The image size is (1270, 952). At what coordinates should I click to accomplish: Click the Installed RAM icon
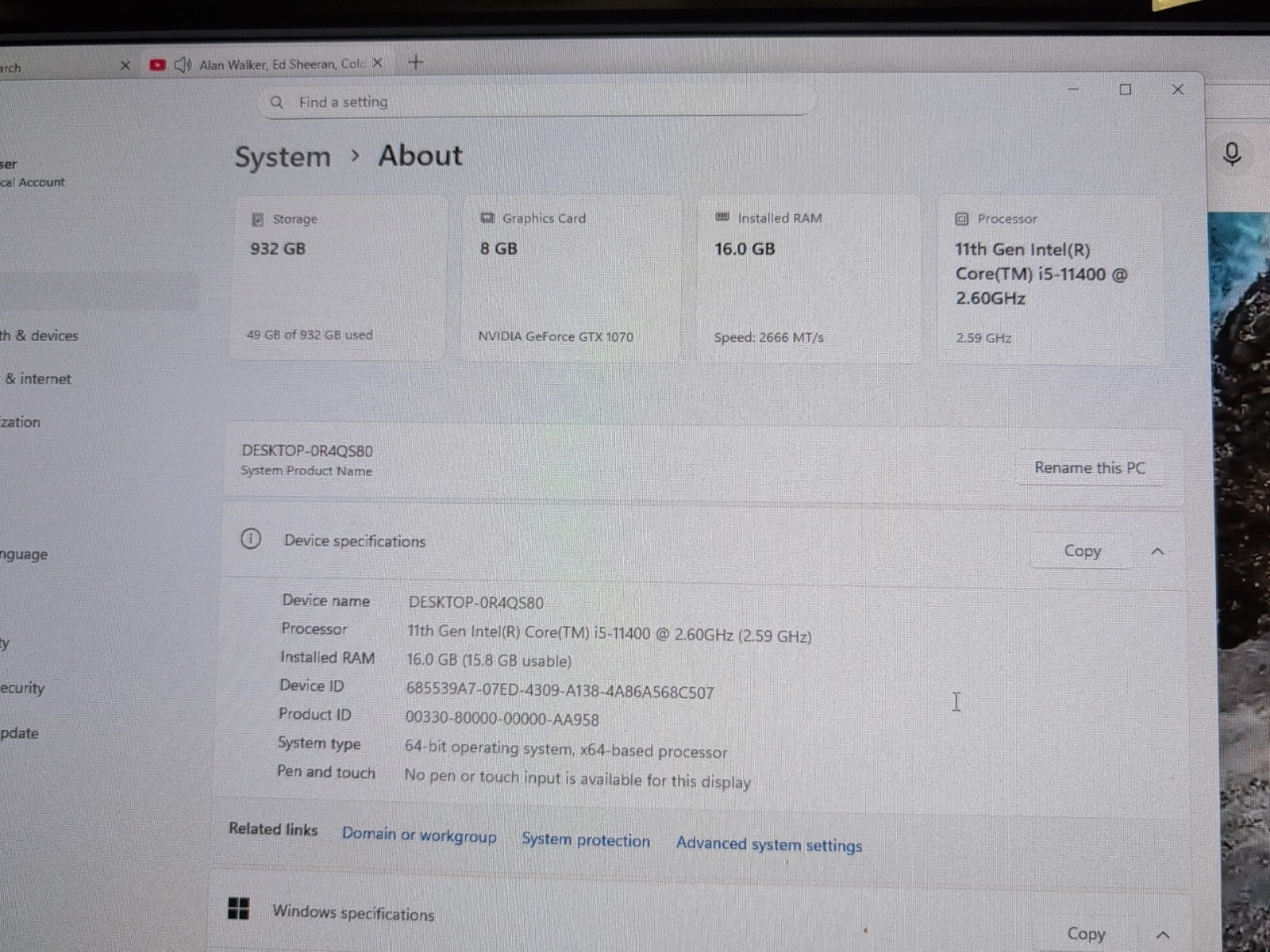722,217
